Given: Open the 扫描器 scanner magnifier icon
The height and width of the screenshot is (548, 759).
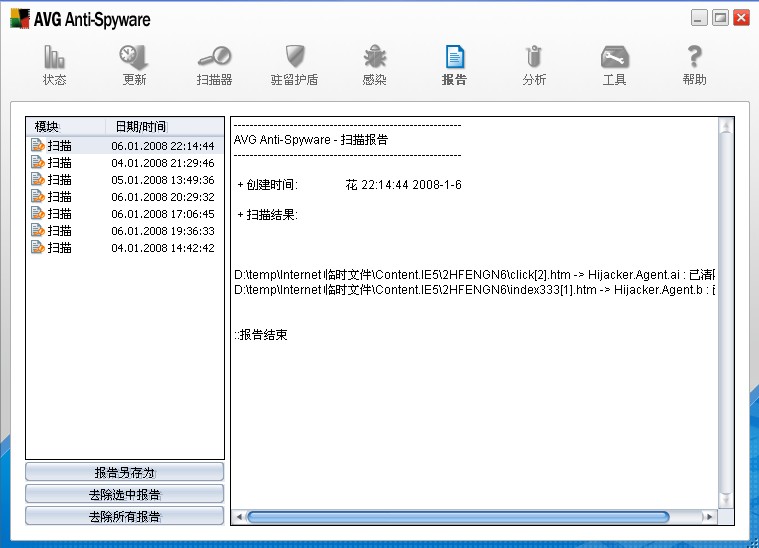Looking at the screenshot, I should pos(214,57).
